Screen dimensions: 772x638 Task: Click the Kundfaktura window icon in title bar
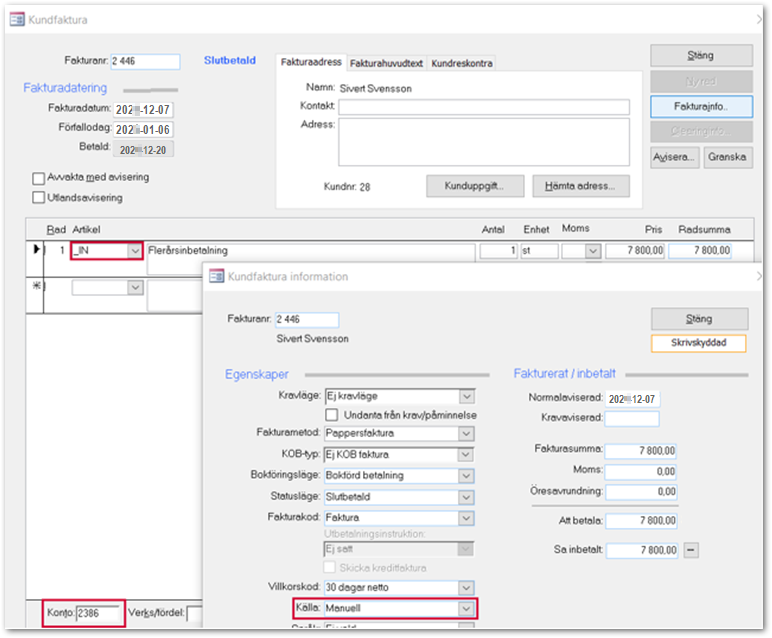click(17, 18)
